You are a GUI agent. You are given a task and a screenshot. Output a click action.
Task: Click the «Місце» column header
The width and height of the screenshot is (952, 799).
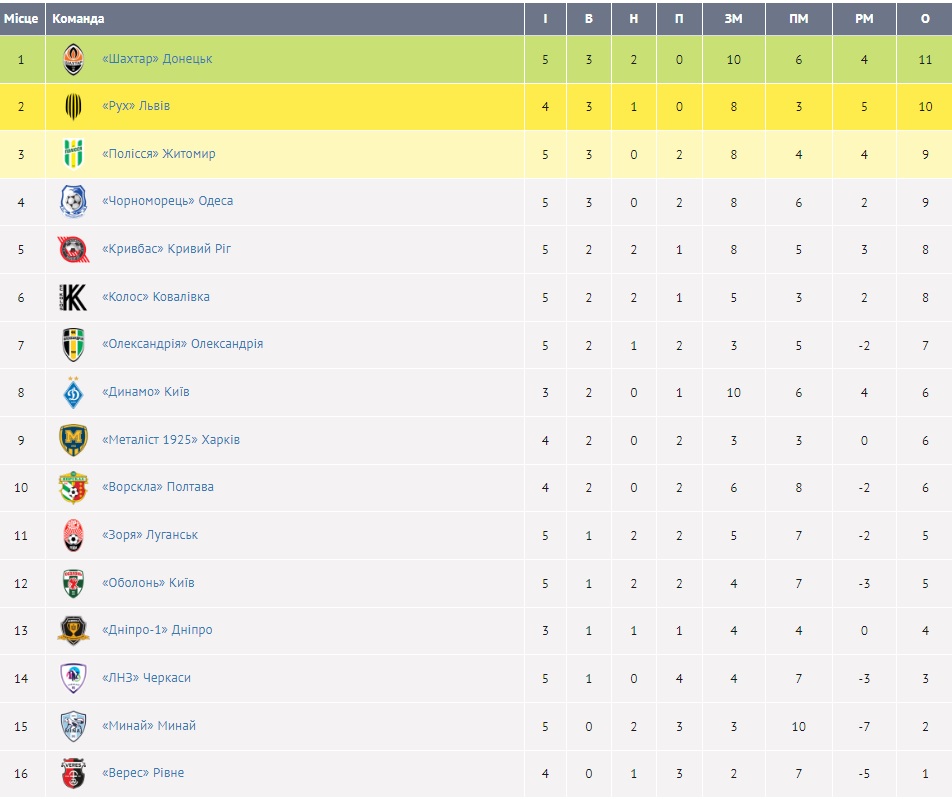[x=21, y=19]
